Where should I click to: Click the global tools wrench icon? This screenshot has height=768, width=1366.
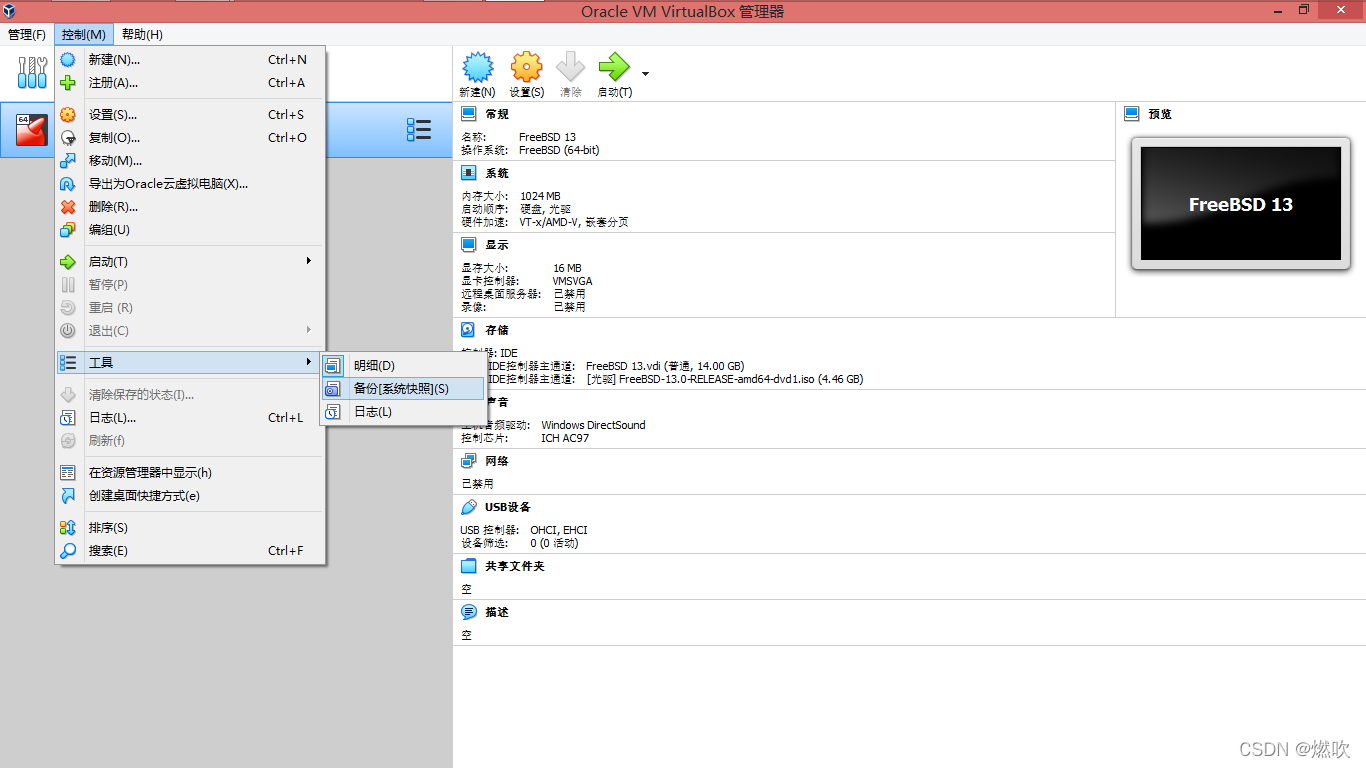(x=32, y=72)
